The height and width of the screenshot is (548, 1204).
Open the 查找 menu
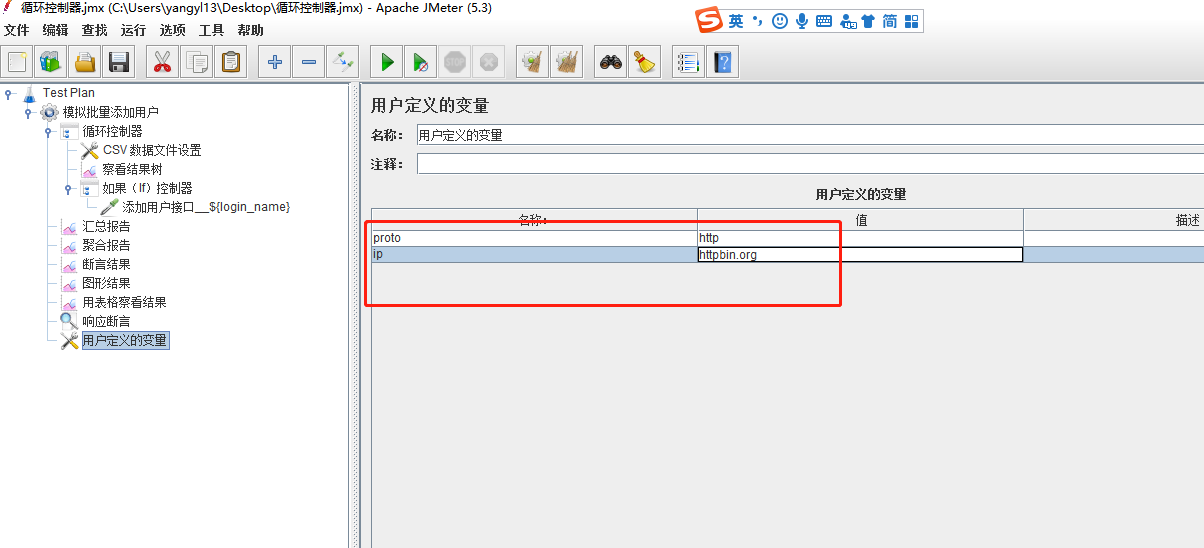click(x=94, y=30)
